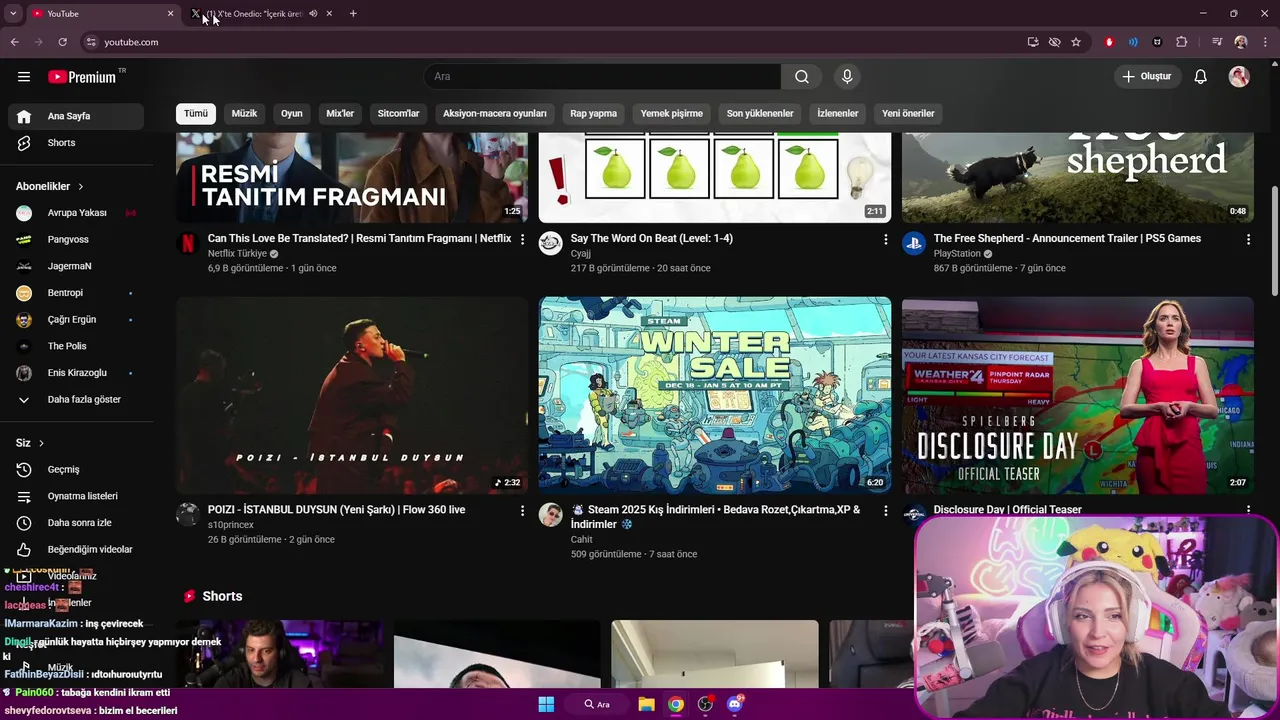Mute the X tab via speaker icon
Screen dimensions: 1280x720
[313, 14]
